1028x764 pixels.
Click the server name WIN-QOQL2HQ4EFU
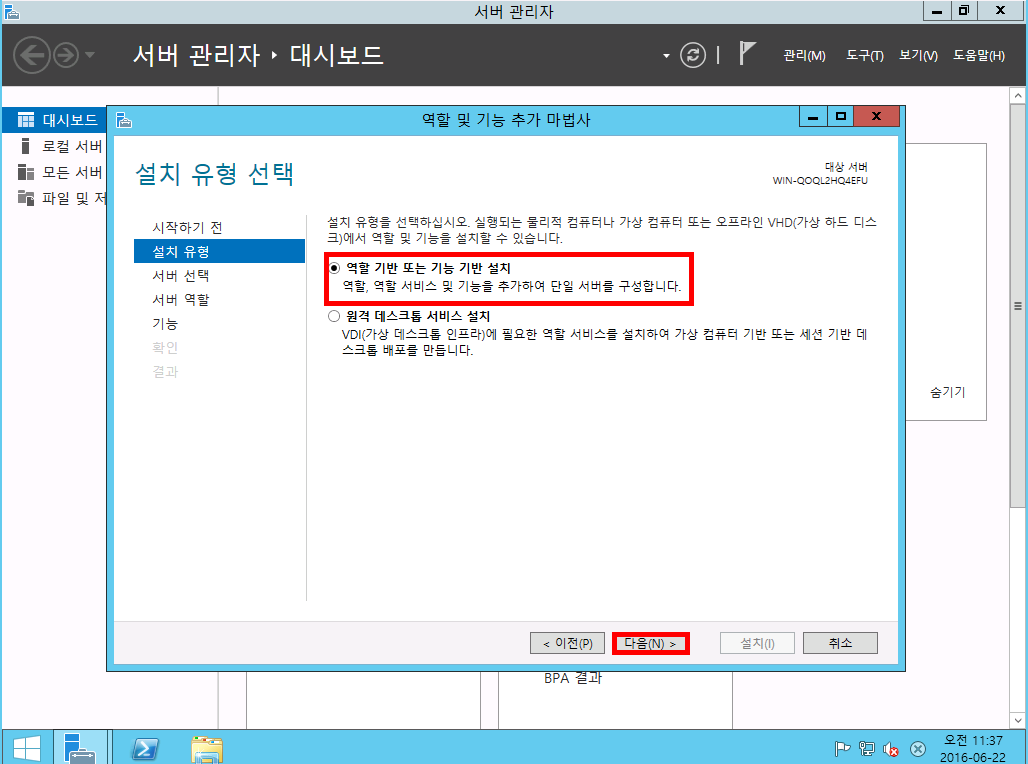click(x=820, y=180)
